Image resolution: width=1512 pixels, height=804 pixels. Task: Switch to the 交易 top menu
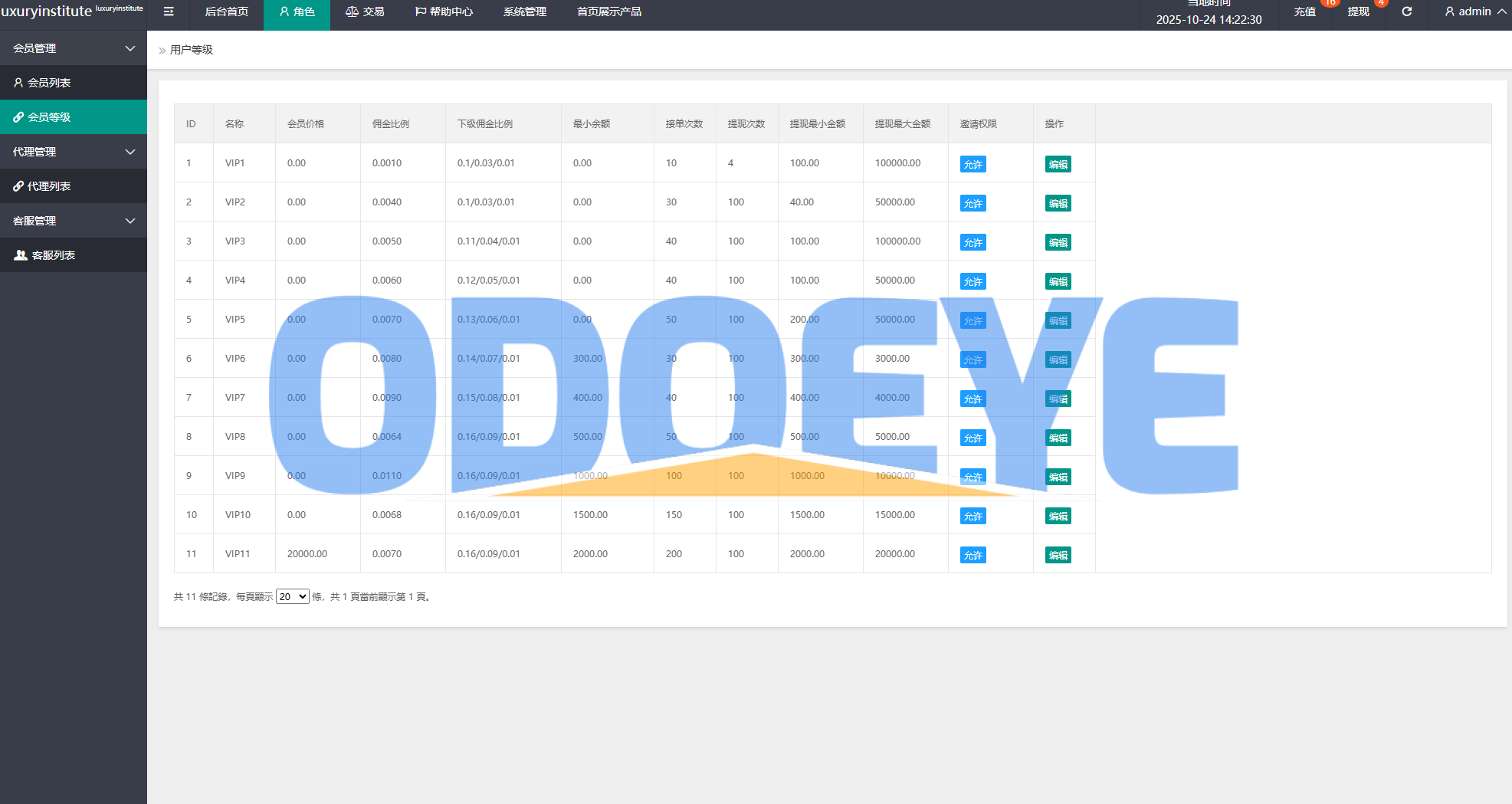(365, 11)
